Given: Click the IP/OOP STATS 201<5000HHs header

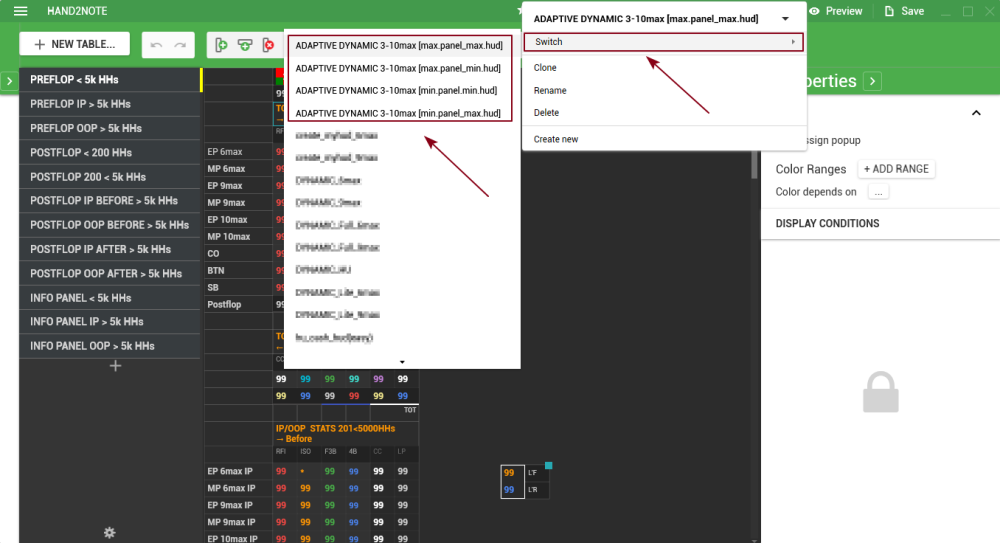Looking at the screenshot, I should click(x=335, y=434).
